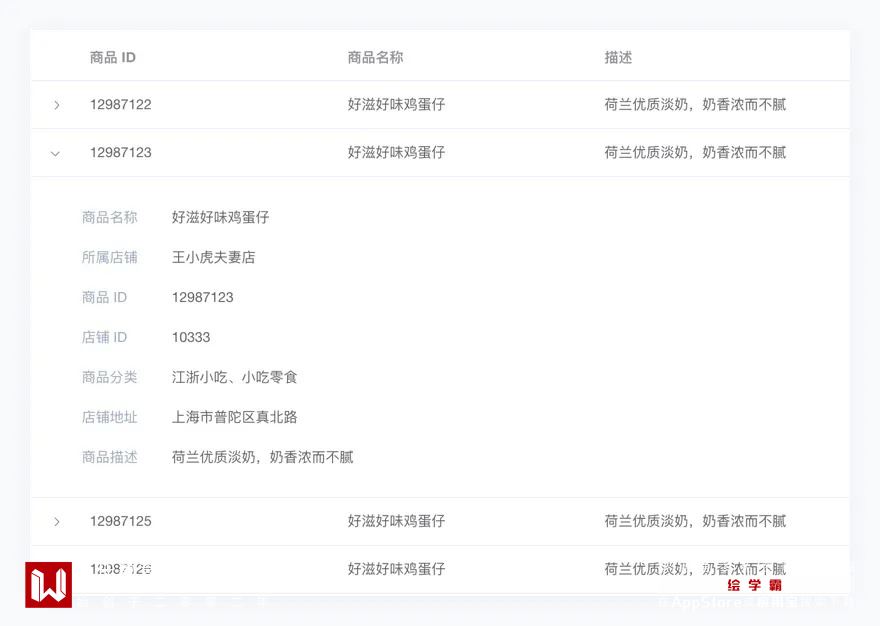Click the category value 江浙小吃、小吃零食
This screenshot has width=880, height=626.
point(234,378)
